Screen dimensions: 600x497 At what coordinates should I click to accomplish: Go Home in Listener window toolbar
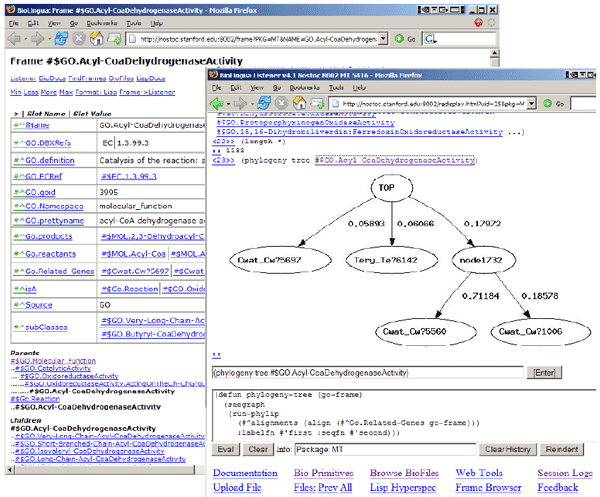[x=299, y=103]
